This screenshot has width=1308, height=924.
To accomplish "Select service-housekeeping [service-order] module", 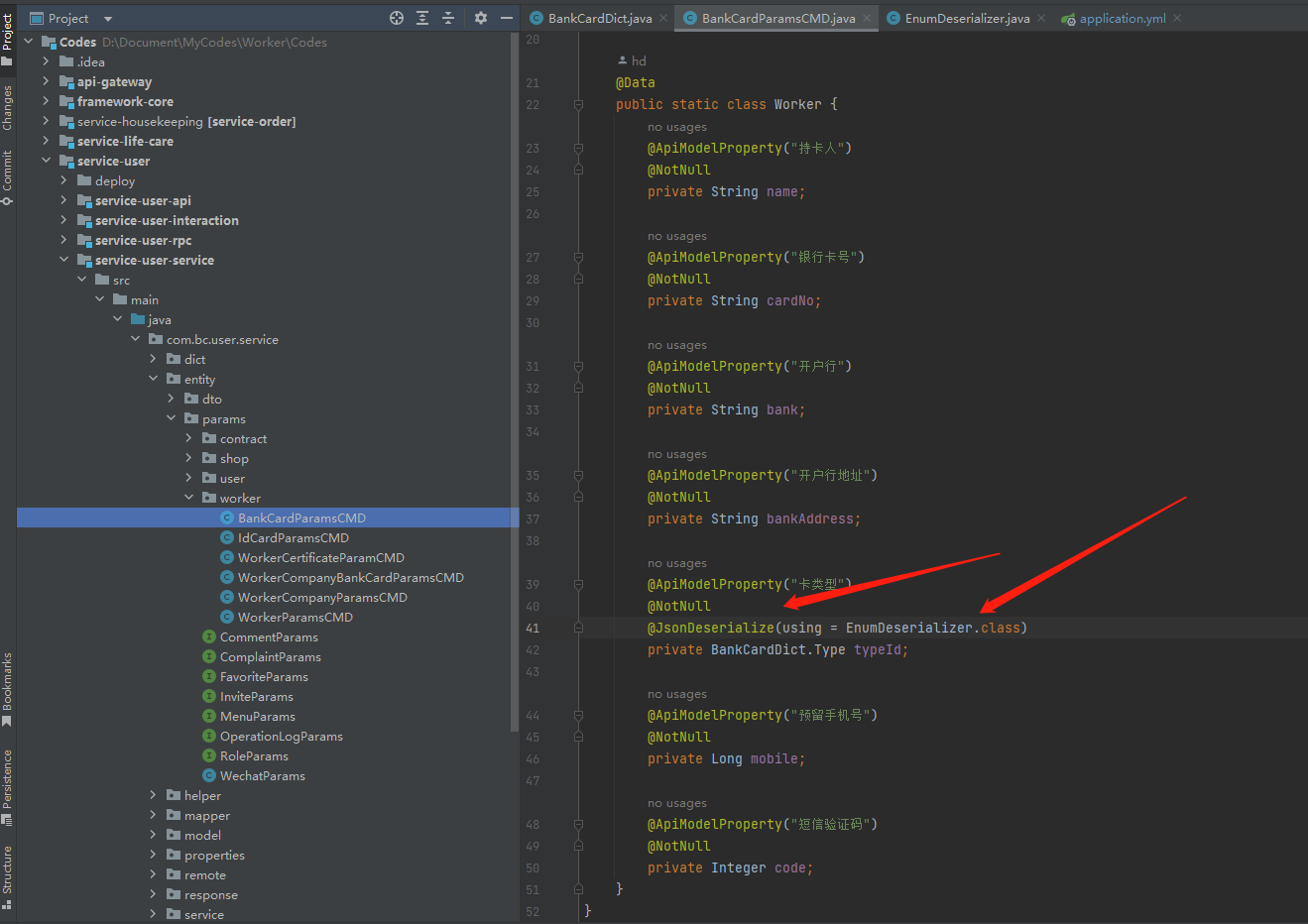I will click(186, 121).
